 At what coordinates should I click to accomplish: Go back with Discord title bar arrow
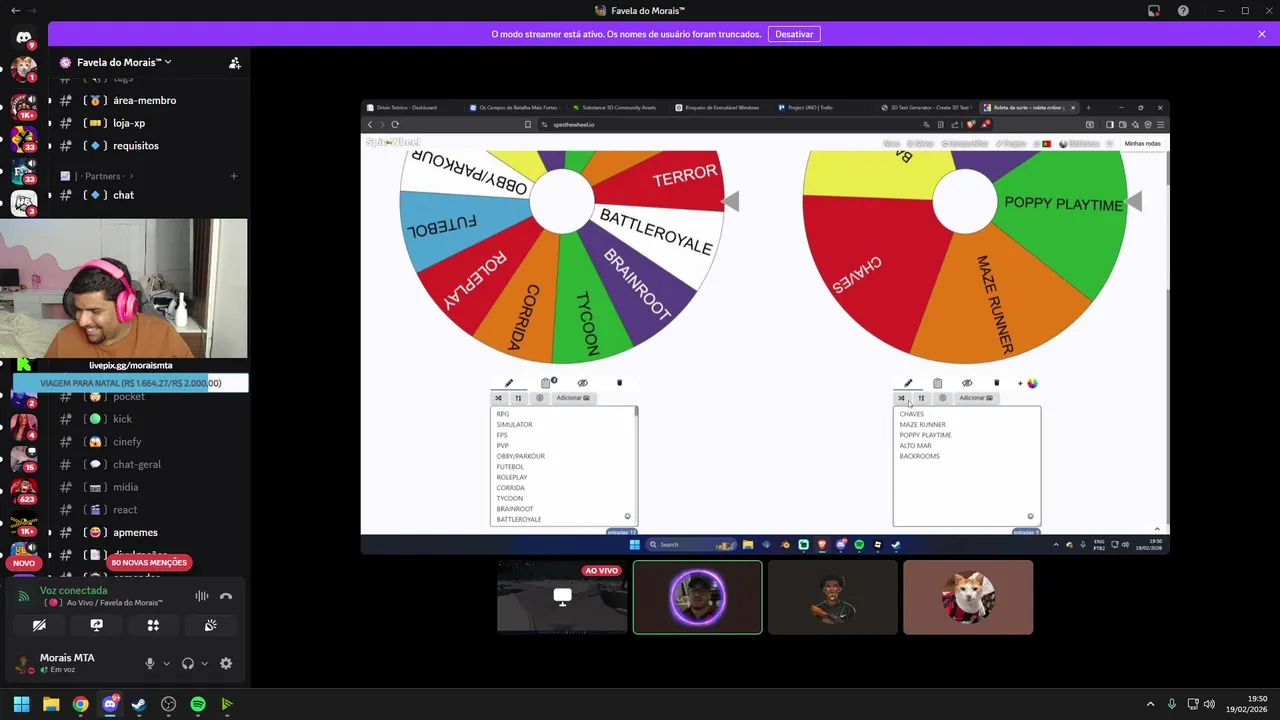(15, 11)
